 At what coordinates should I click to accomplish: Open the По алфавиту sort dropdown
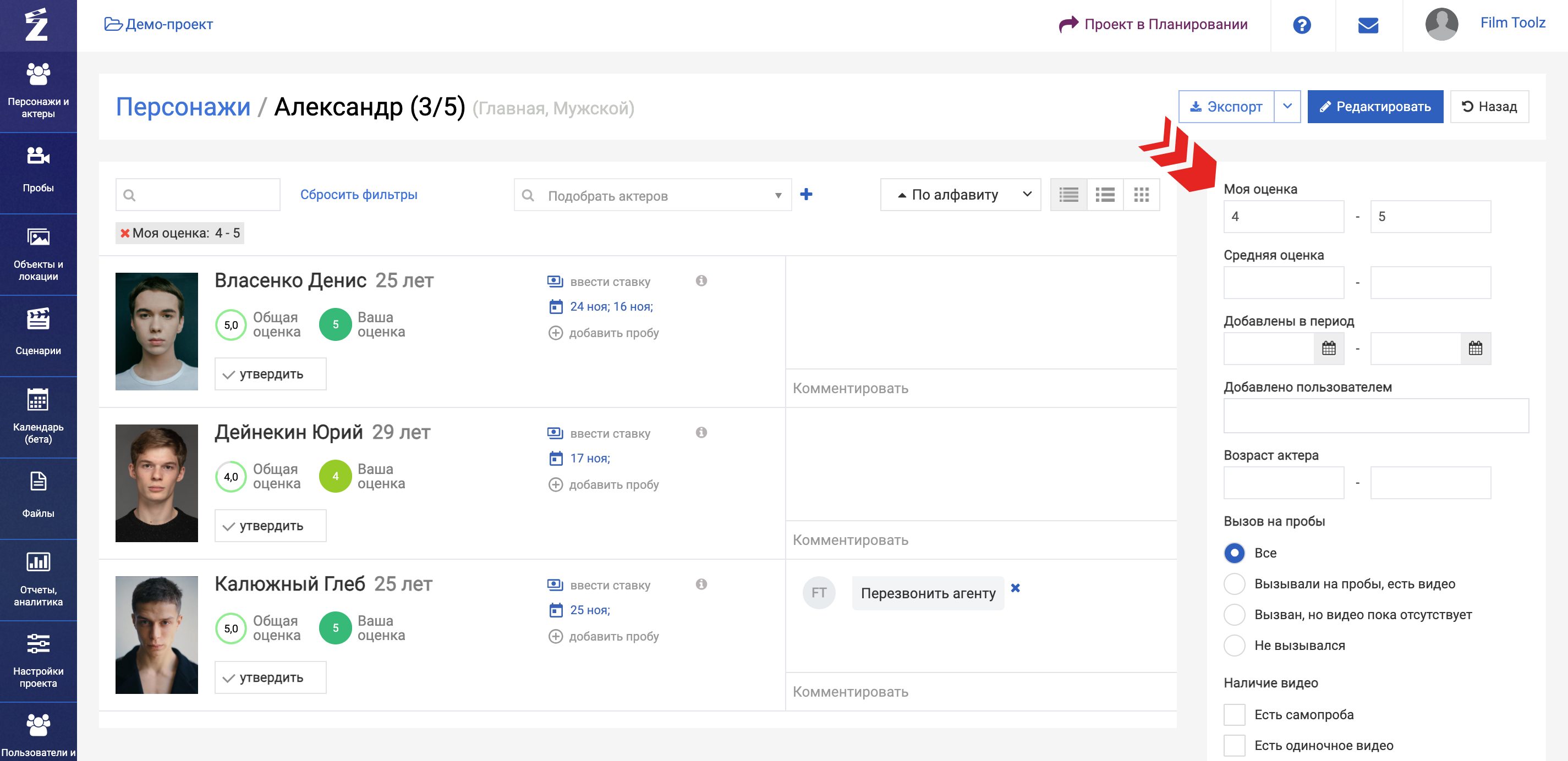pyautogui.click(x=960, y=195)
